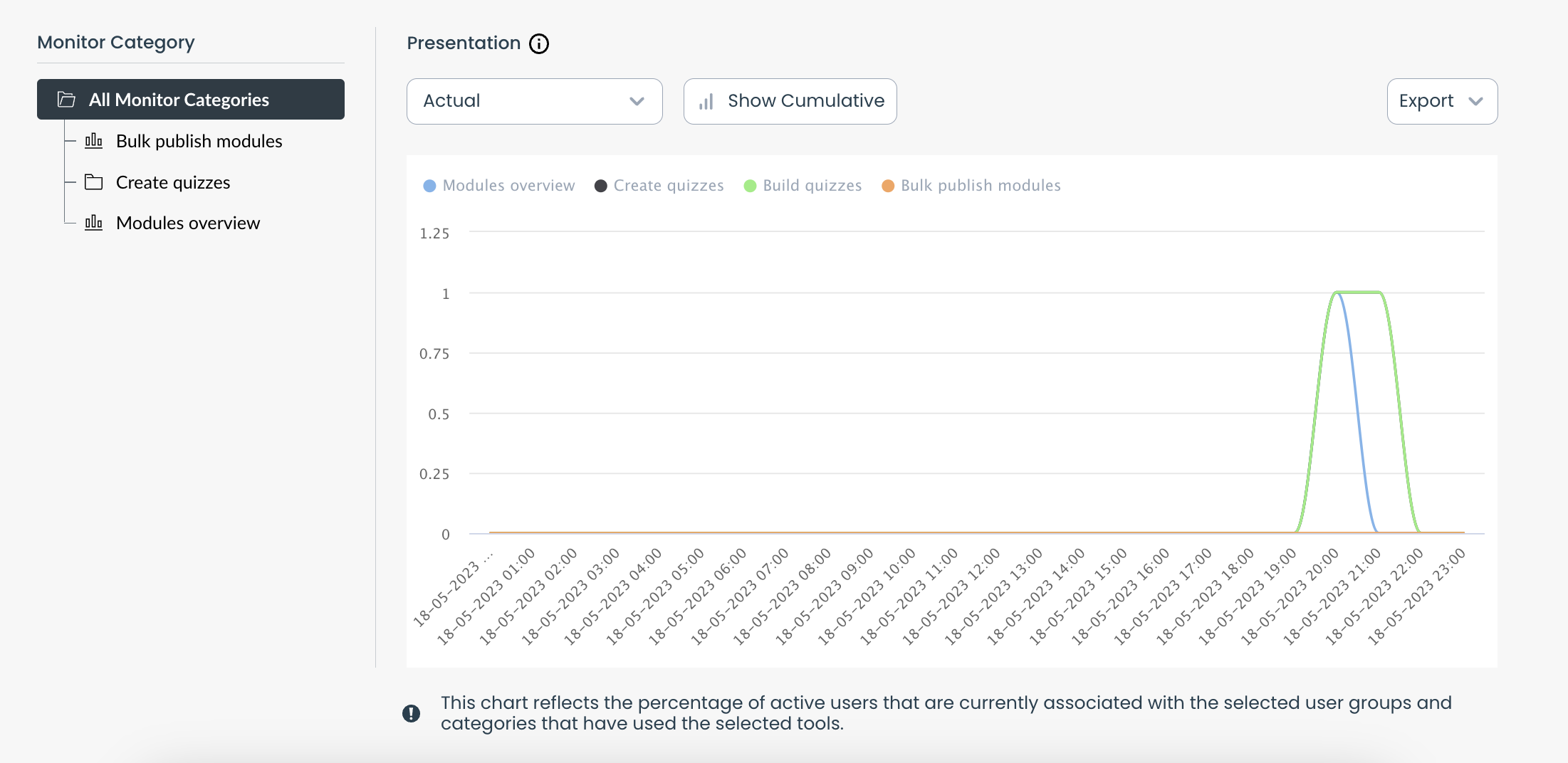Click the Export button

(x=1426, y=101)
